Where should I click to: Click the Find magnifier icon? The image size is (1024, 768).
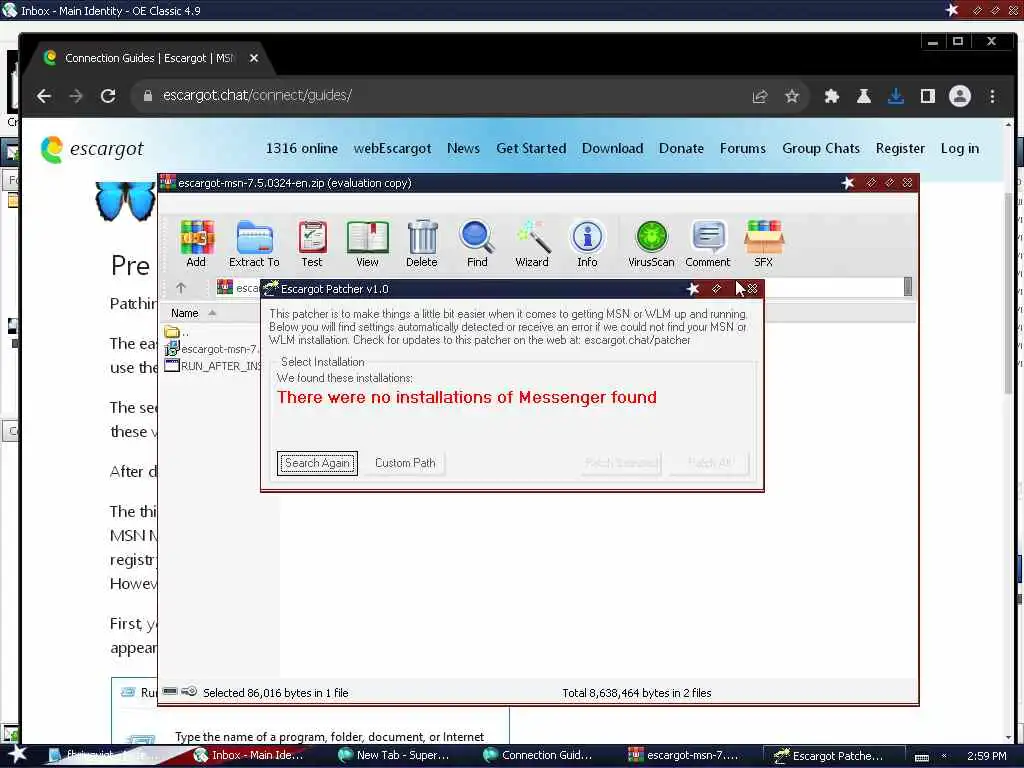pos(477,244)
